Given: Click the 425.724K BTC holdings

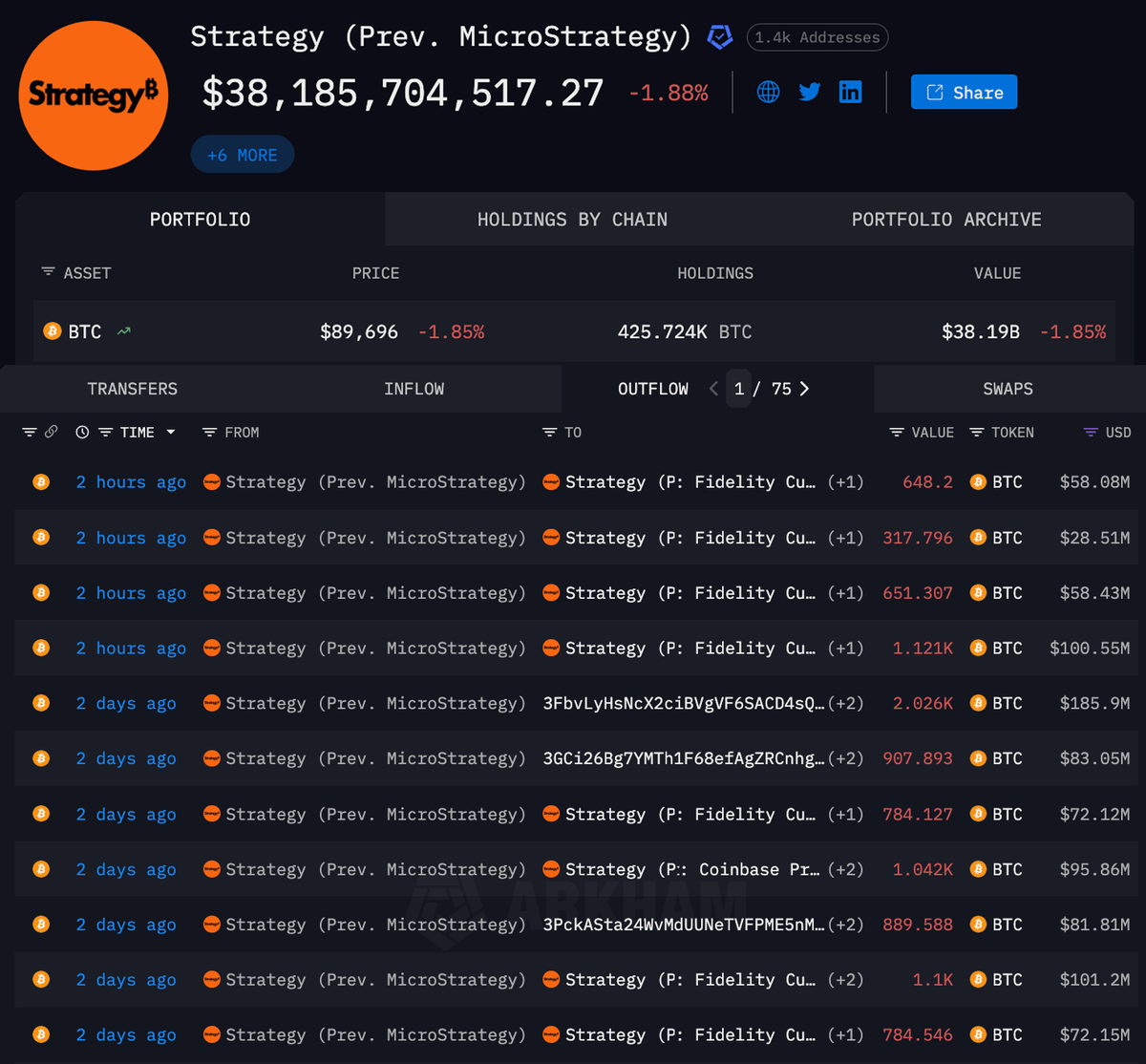Looking at the screenshot, I should point(685,331).
